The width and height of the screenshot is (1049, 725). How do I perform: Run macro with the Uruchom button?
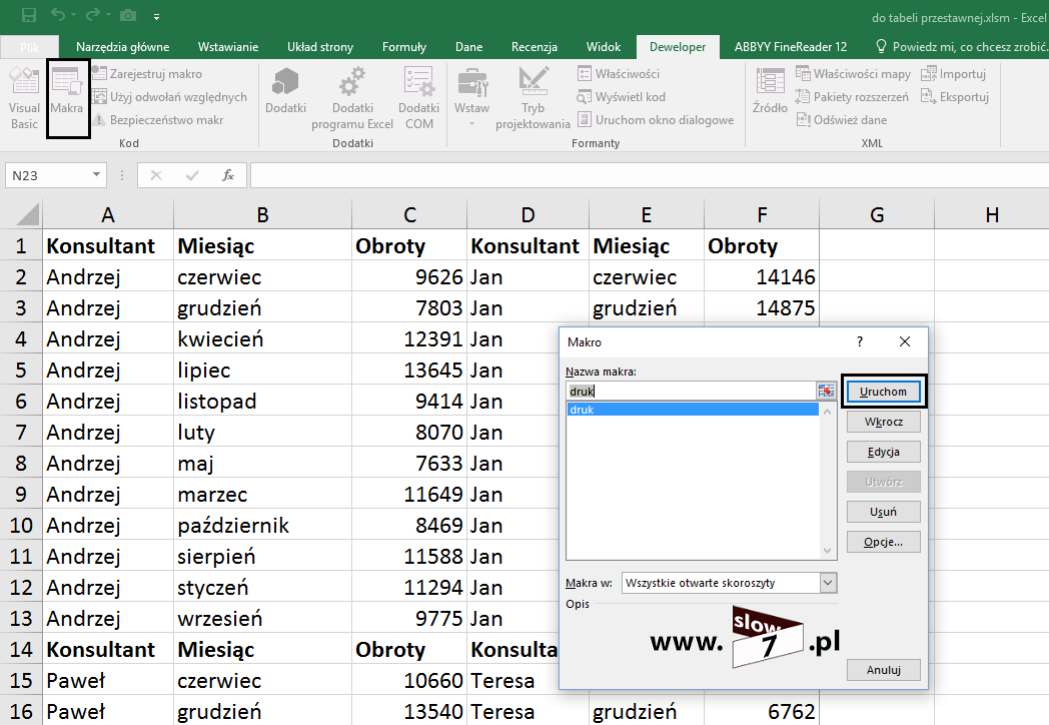pos(884,392)
